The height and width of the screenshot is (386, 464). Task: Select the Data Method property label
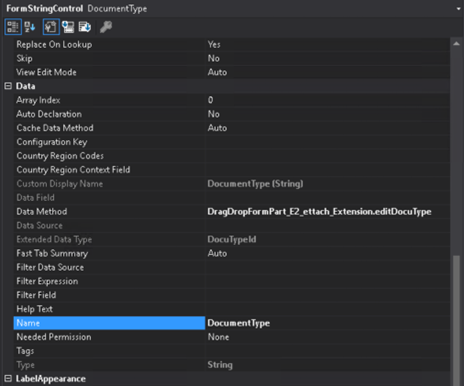point(42,212)
